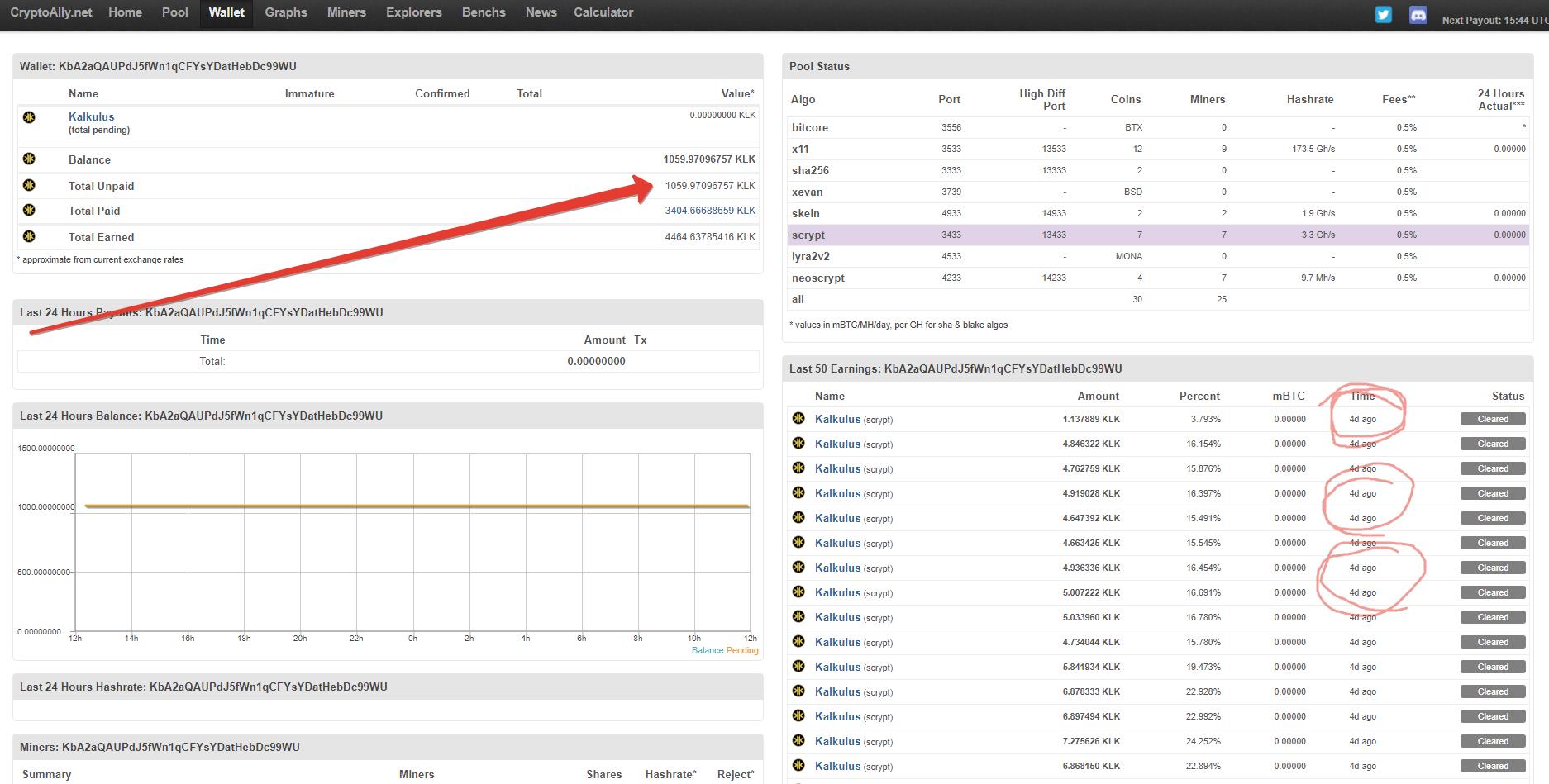The width and height of the screenshot is (1549, 784).
Task: Click the Pending legend label under chart
Action: tap(742, 650)
